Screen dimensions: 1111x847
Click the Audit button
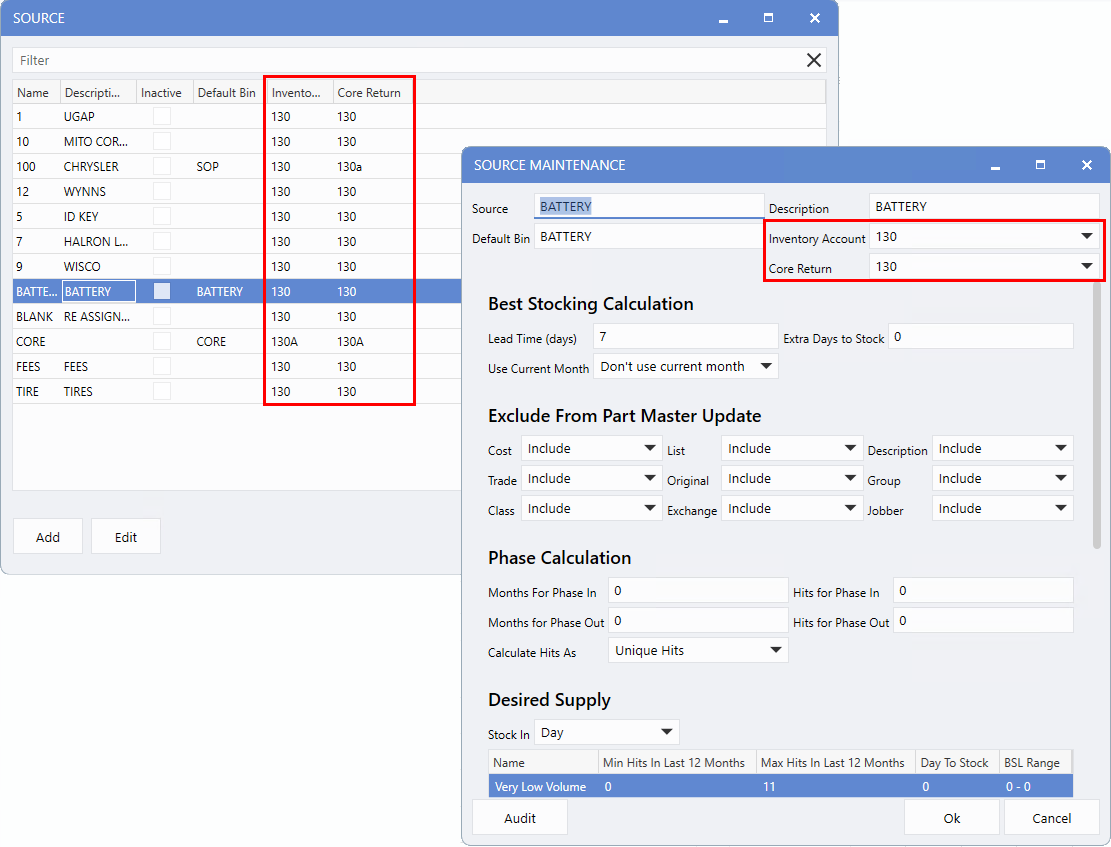519,818
